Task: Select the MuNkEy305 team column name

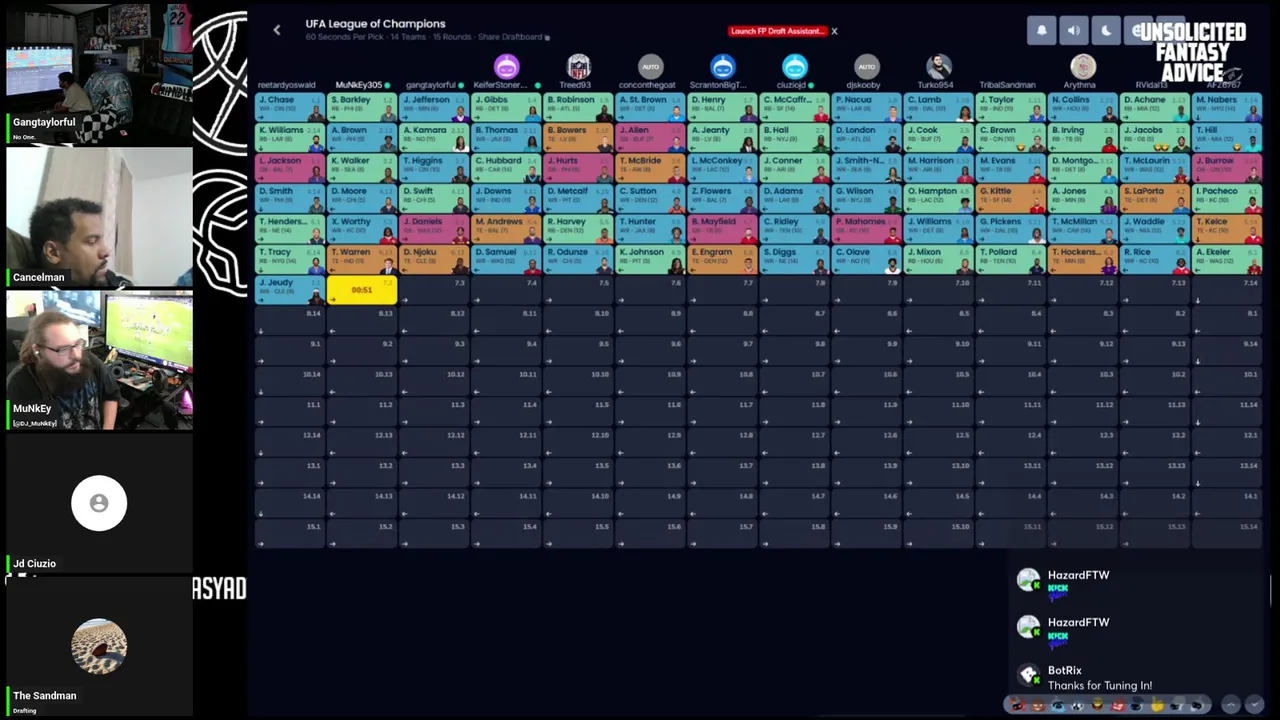Action: (x=358, y=85)
